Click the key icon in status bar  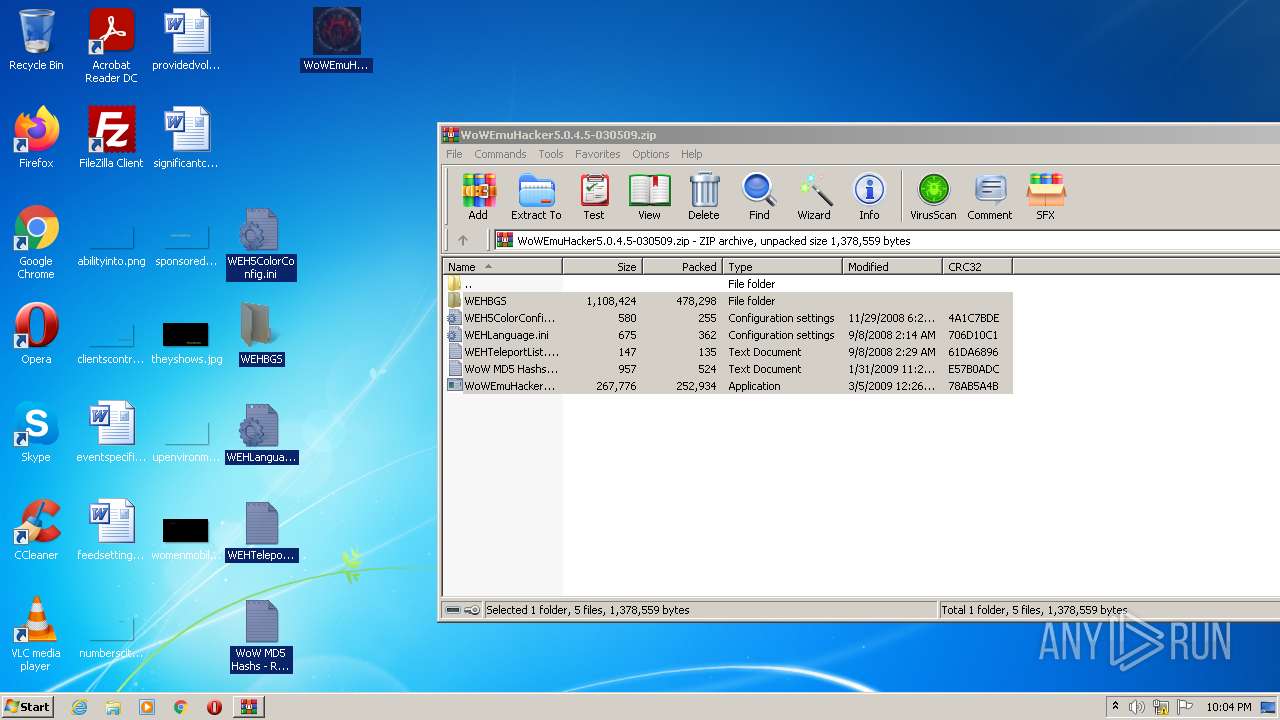click(x=472, y=610)
